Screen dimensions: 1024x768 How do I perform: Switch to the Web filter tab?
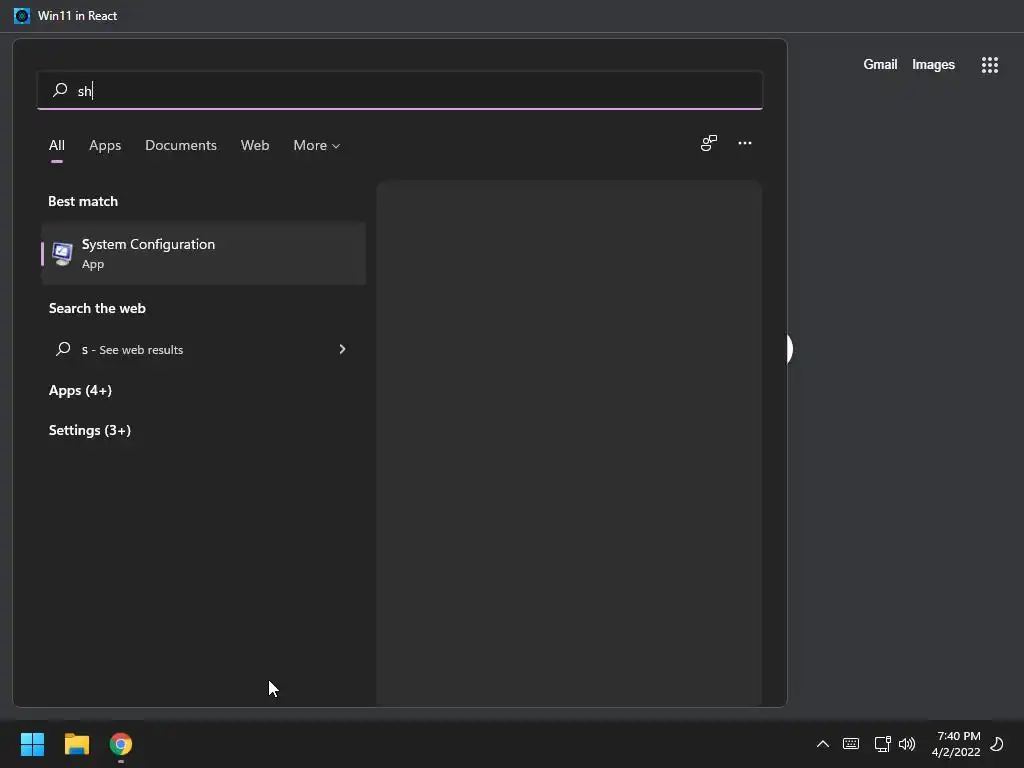(255, 145)
